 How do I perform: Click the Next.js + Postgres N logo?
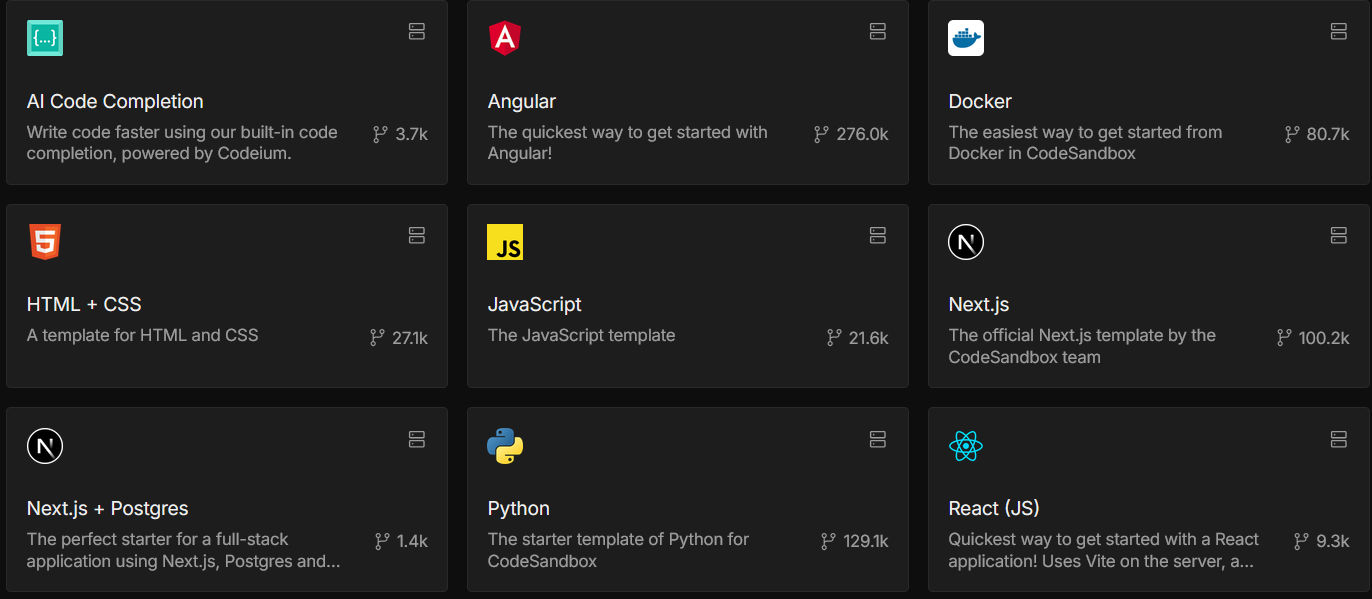click(45, 445)
